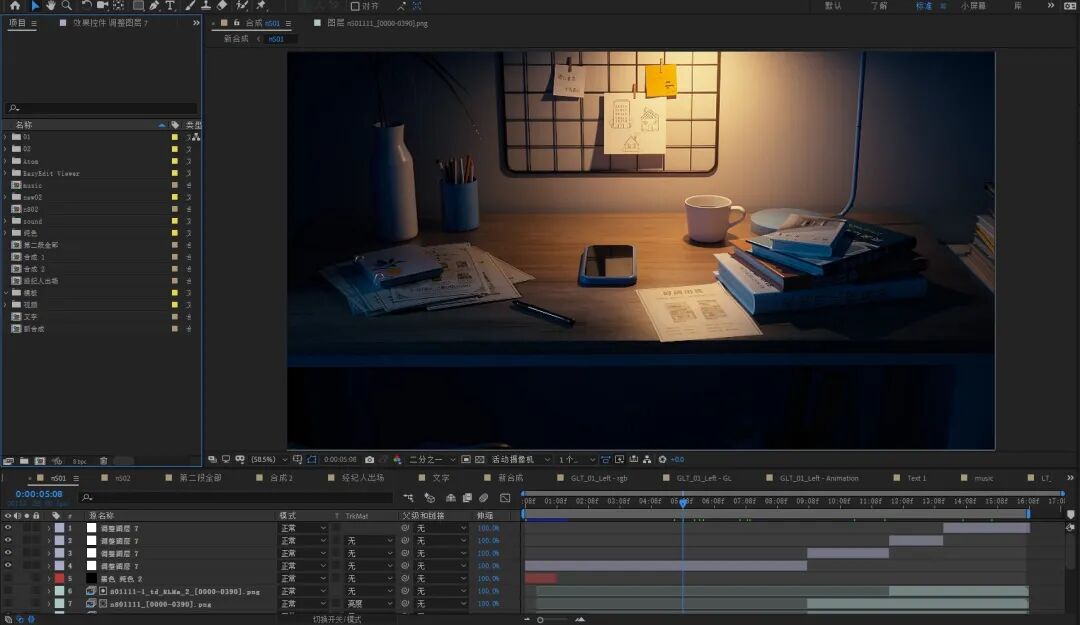This screenshot has height=625, width=1080.
Task: Open the 1个 view layout dropdown
Action: tap(577, 460)
